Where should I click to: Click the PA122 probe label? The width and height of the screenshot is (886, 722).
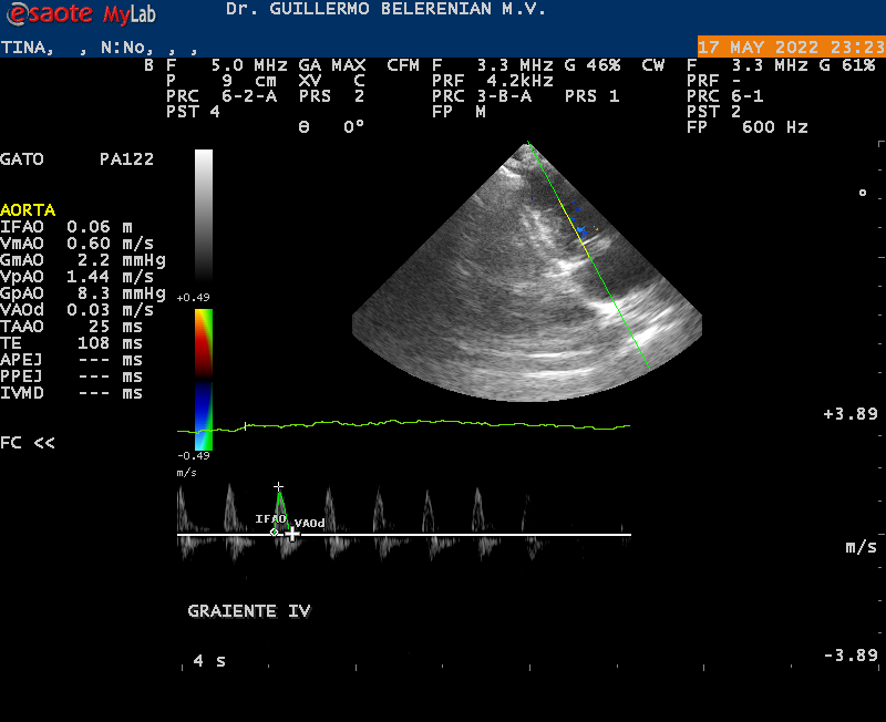pyautogui.click(x=127, y=159)
